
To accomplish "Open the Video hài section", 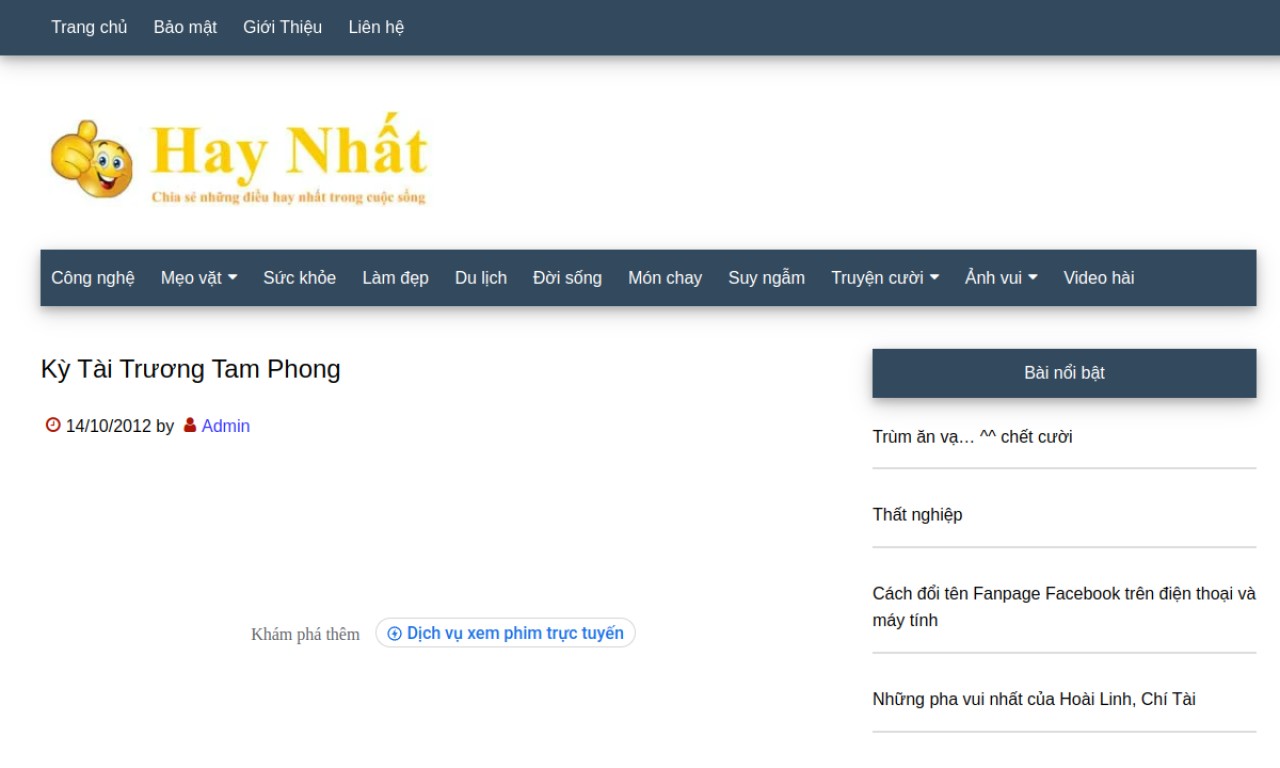I will [x=1098, y=278].
